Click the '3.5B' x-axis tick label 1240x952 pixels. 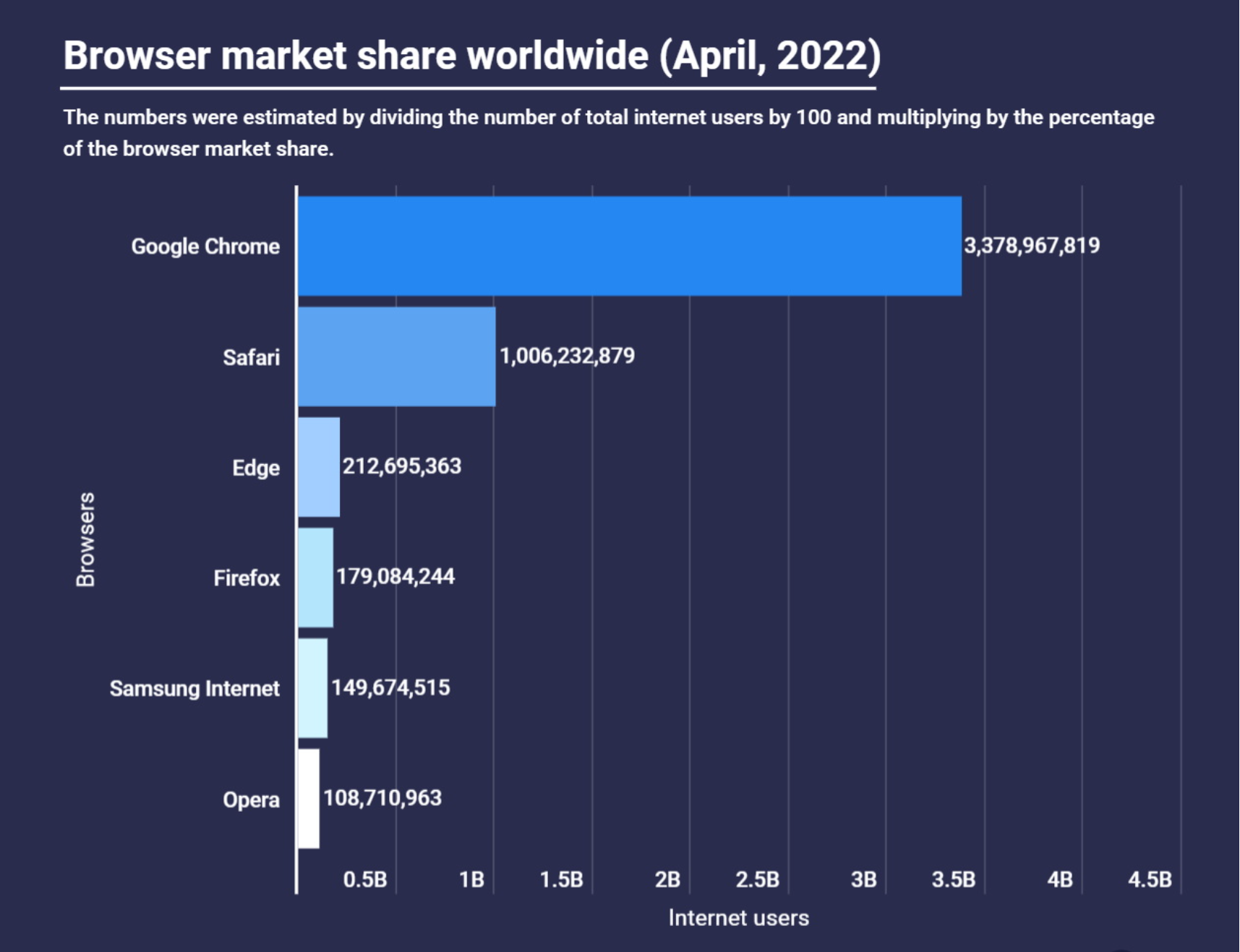click(954, 880)
